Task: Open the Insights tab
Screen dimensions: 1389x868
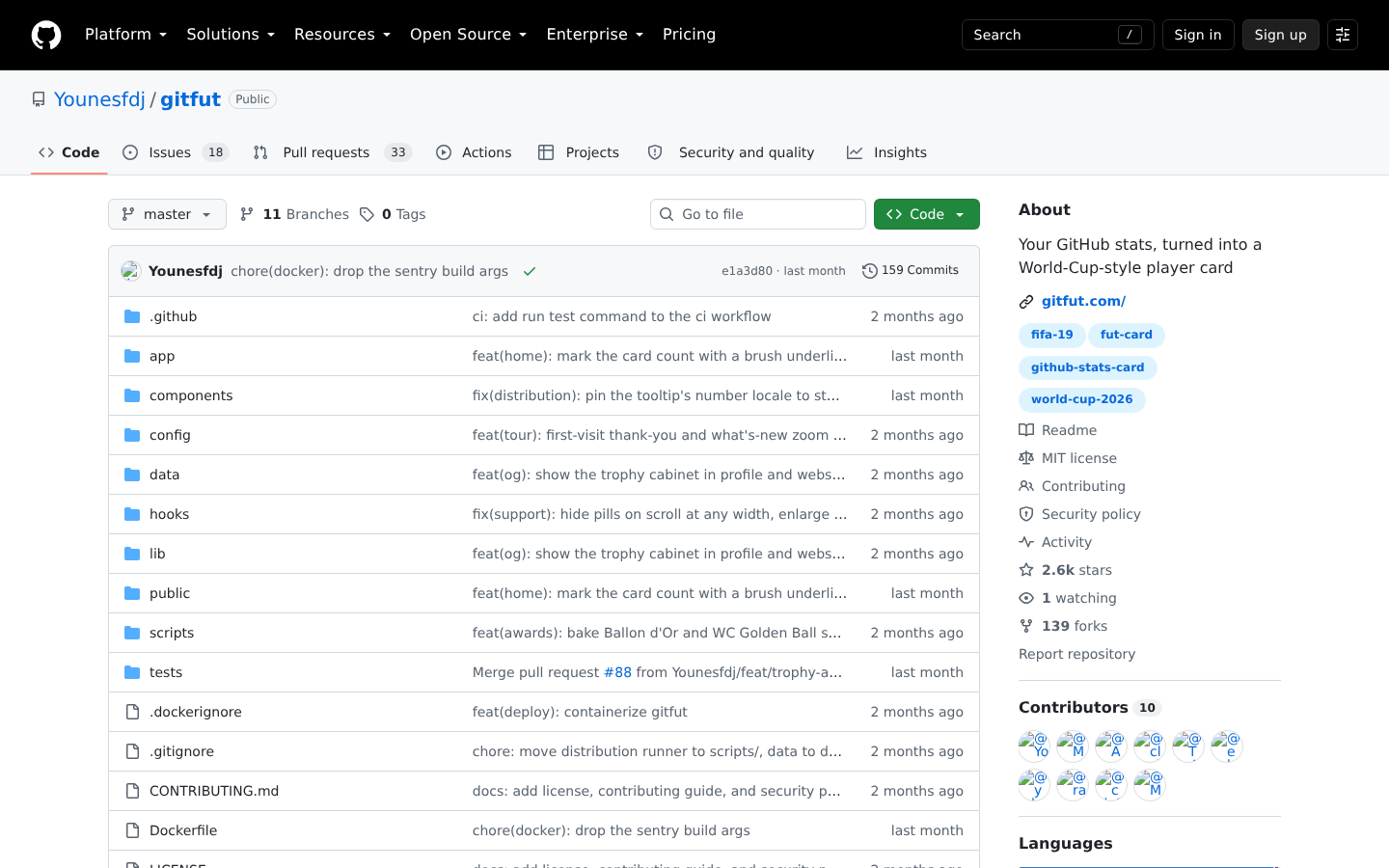Action: point(886,152)
